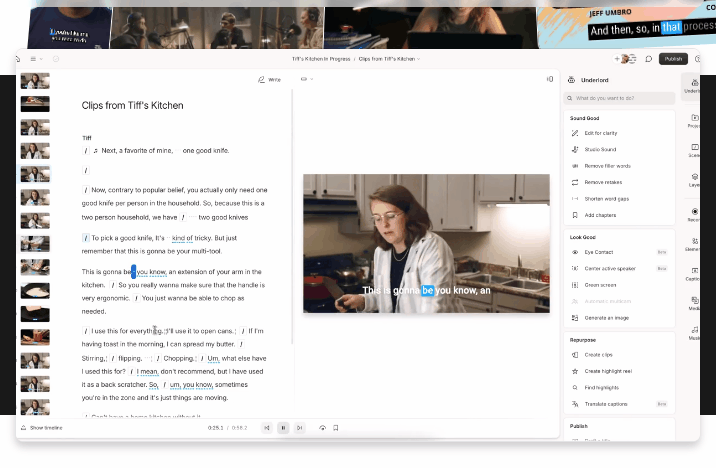Select Create highlight reel action
Image resolution: width=716 pixels, height=468 pixels.
click(619, 372)
